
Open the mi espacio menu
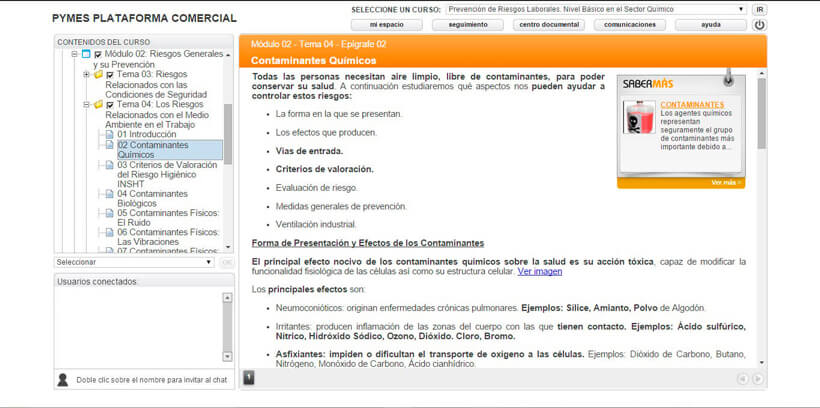(x=387, y=25)
